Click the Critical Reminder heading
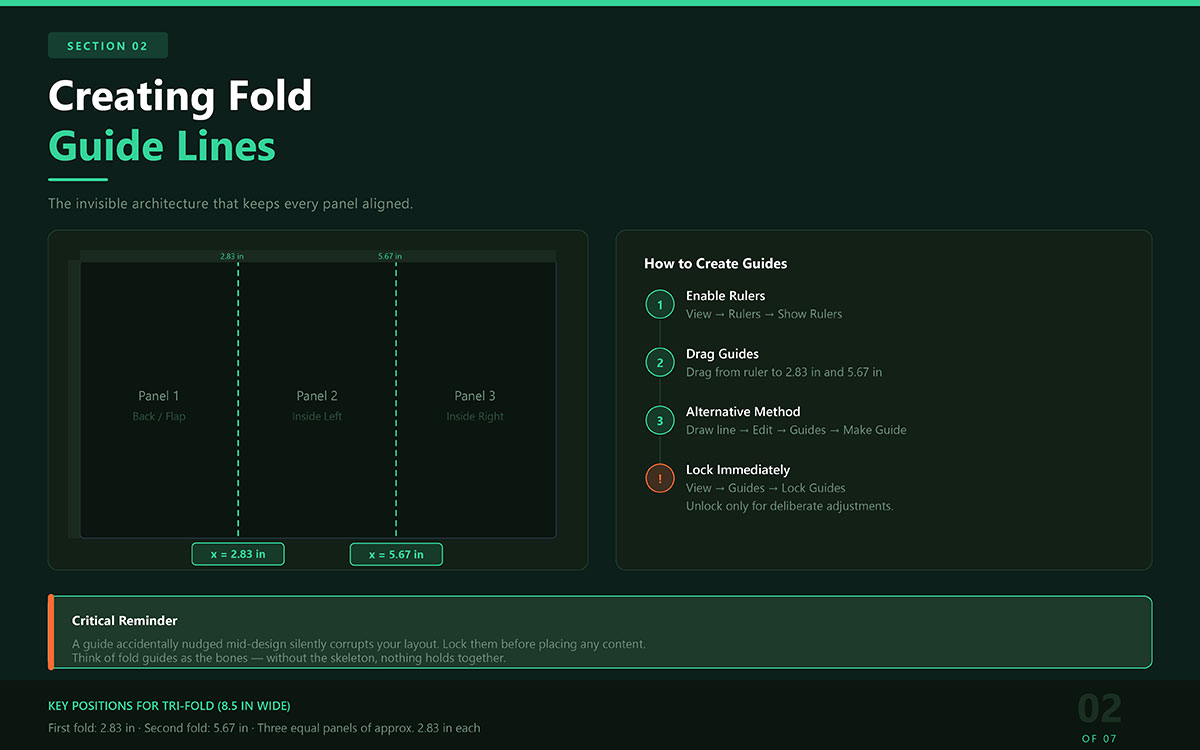 pyautogui.click(x=125, y=621)
